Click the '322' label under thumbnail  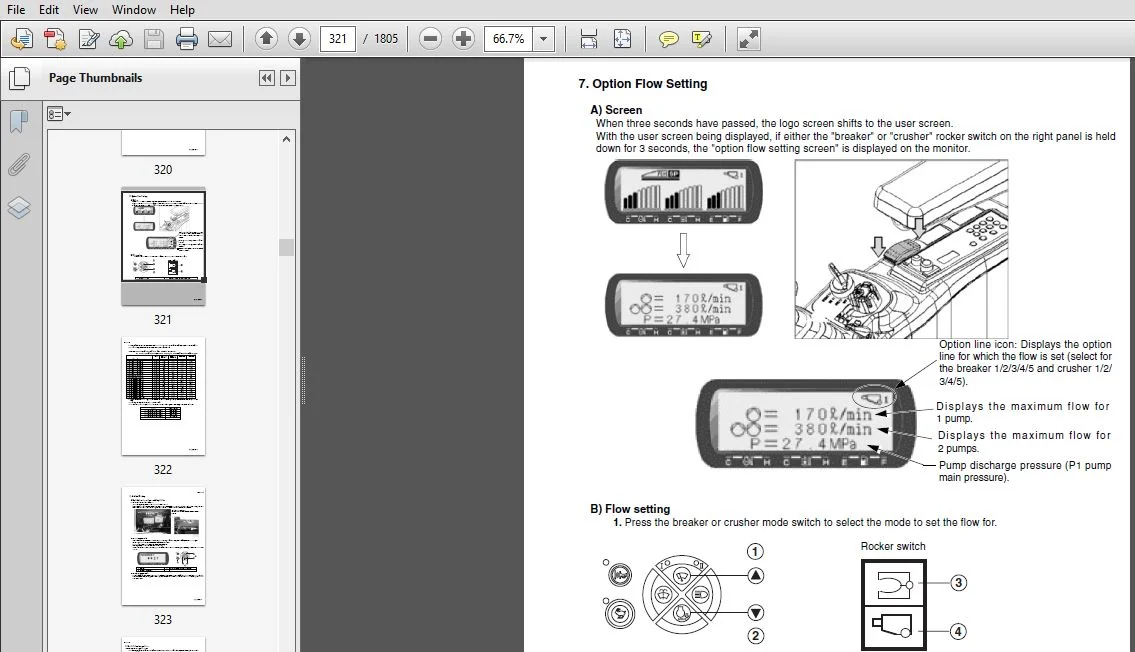pyautogui.click(x=163, y=470)
